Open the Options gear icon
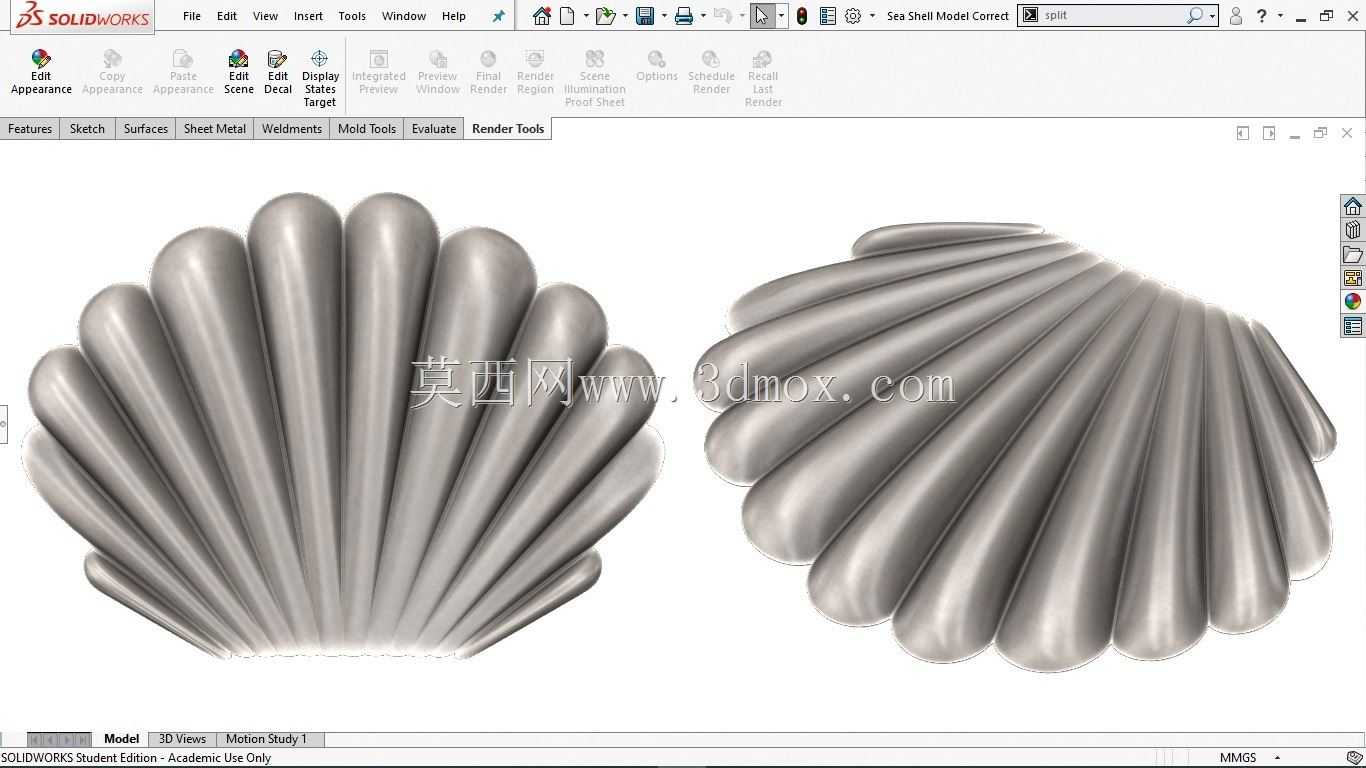The width and height of the screenshot is (1366, 768). [x=853, y=16]
